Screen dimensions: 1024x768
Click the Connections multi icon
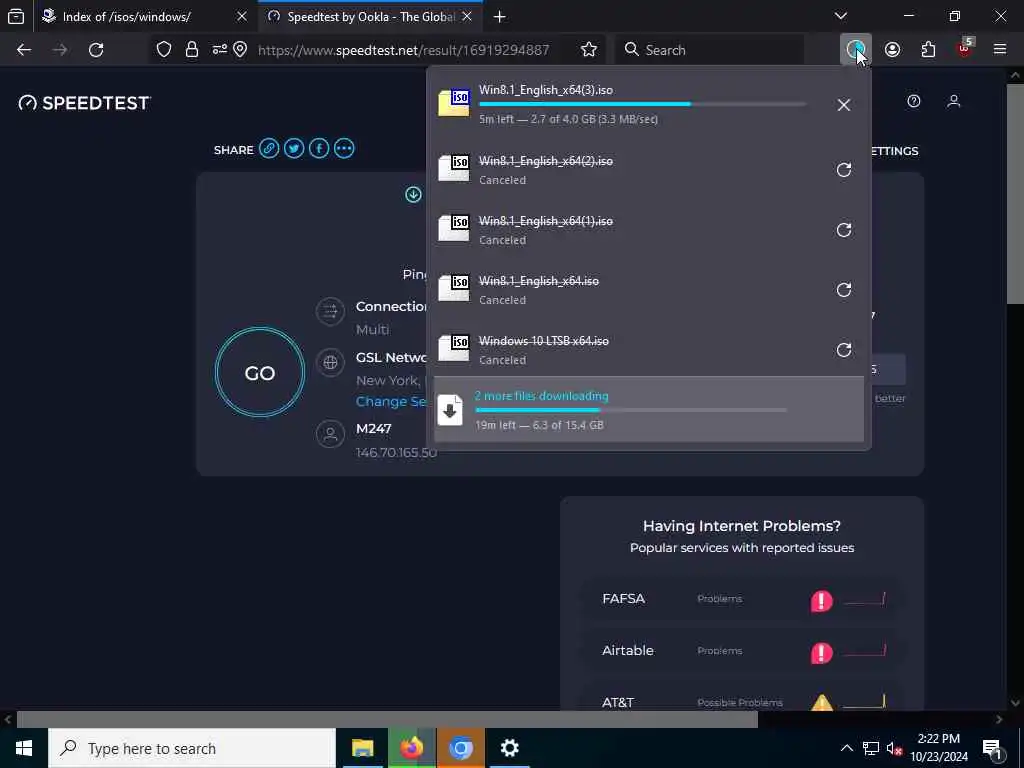tap(330, 312)
